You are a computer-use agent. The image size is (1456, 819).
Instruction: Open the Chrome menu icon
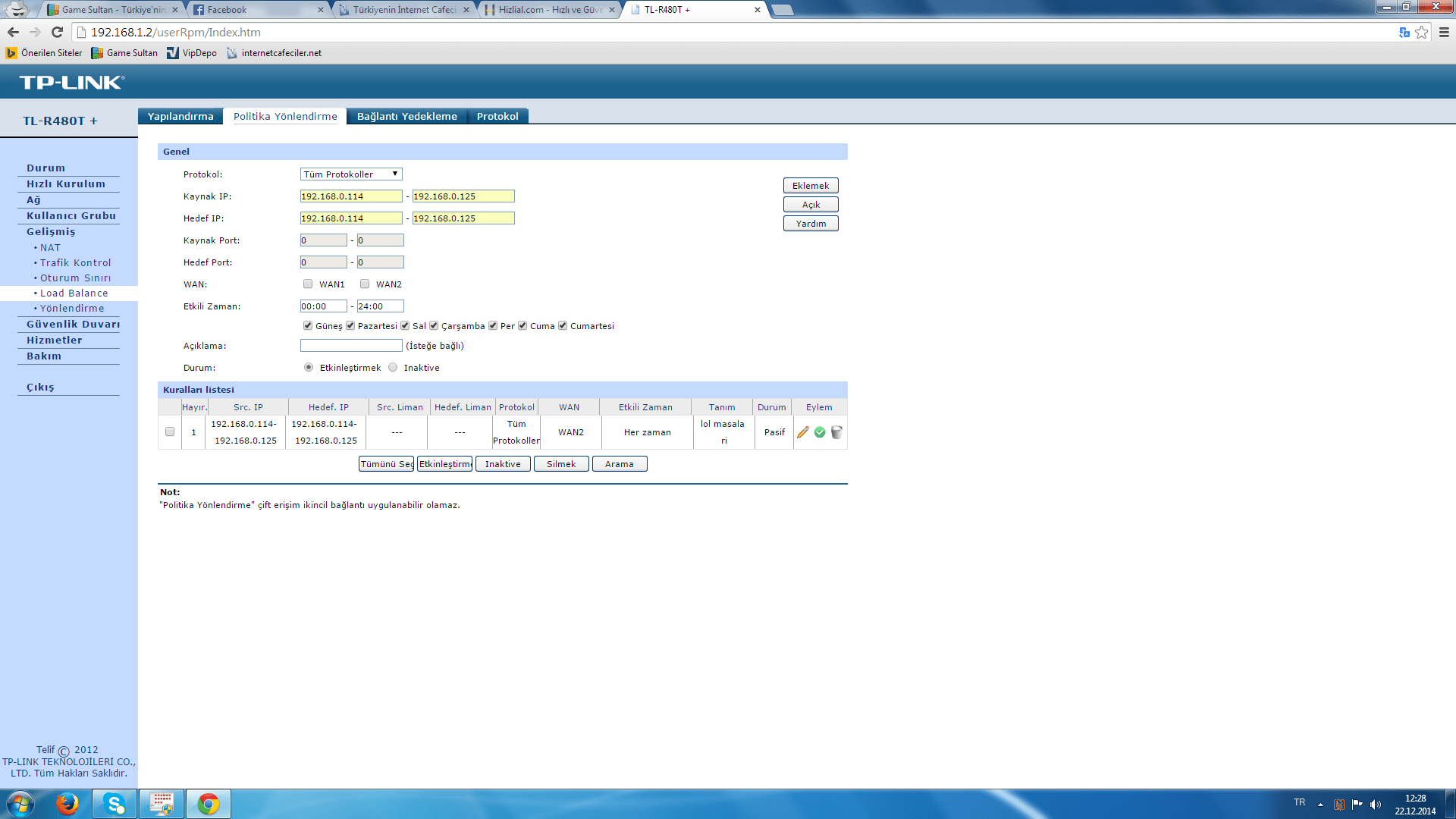pyautogui.click(x=1444, y=32)
